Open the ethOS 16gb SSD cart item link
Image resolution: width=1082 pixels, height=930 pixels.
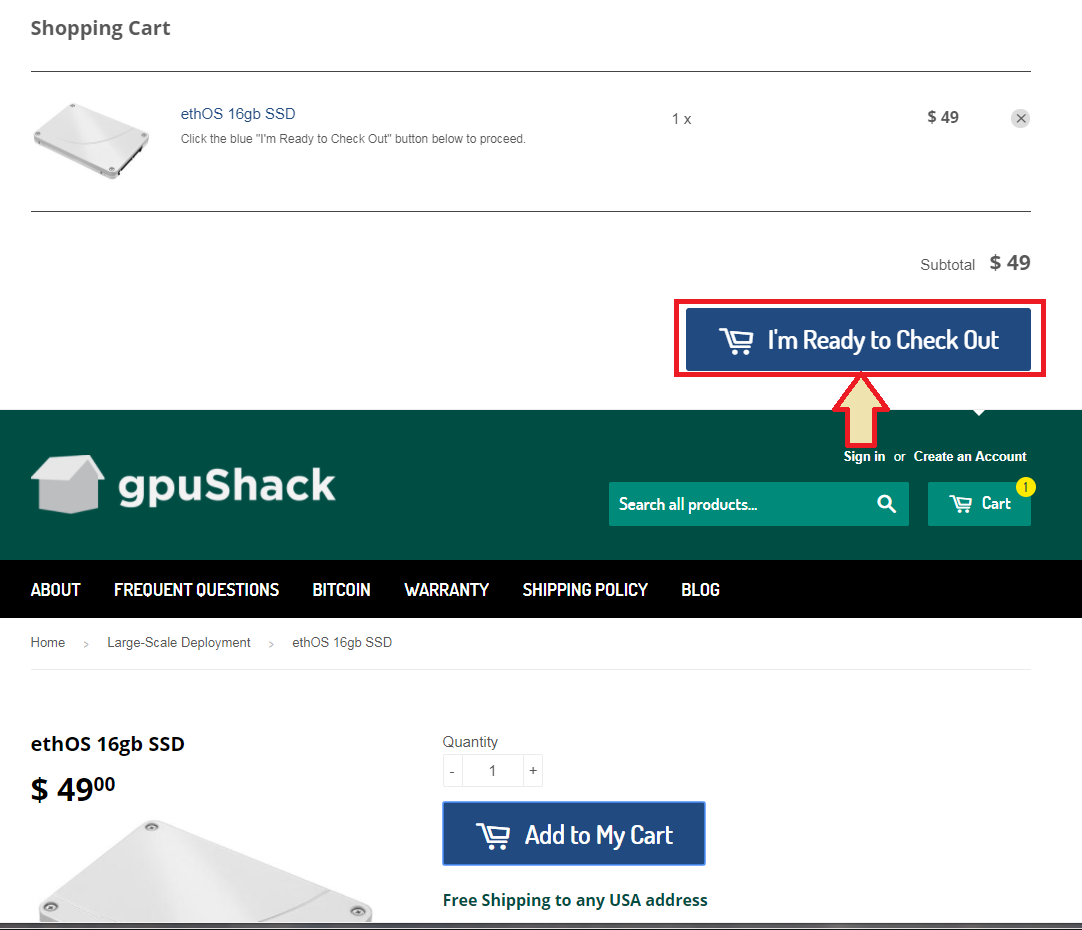[238, 114]
